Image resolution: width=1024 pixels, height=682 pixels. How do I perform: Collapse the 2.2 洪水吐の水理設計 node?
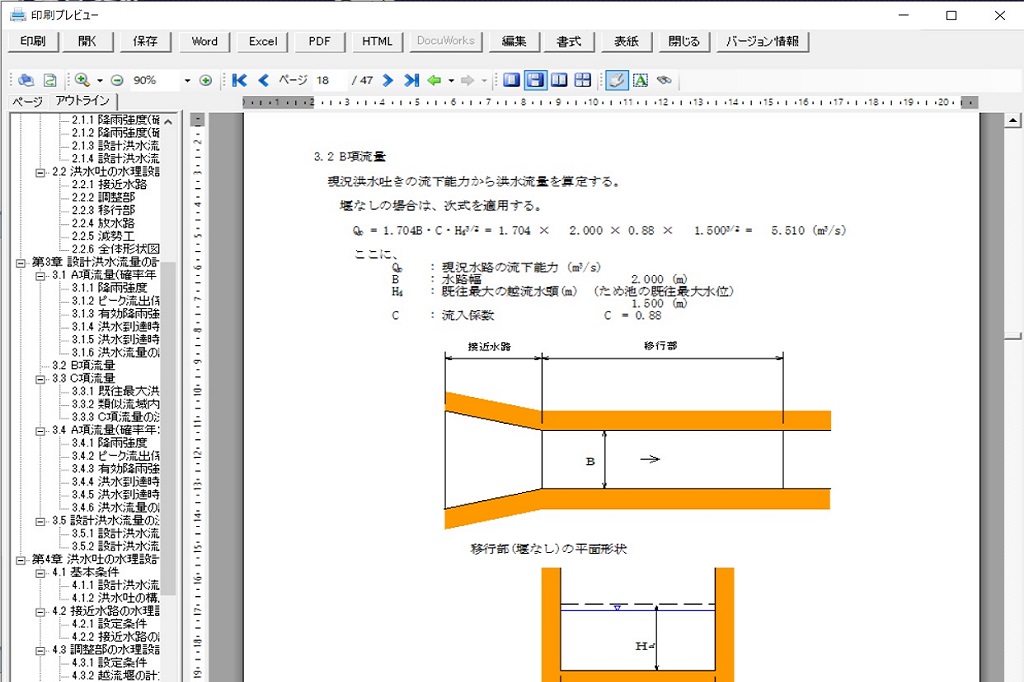pos(40,172)
